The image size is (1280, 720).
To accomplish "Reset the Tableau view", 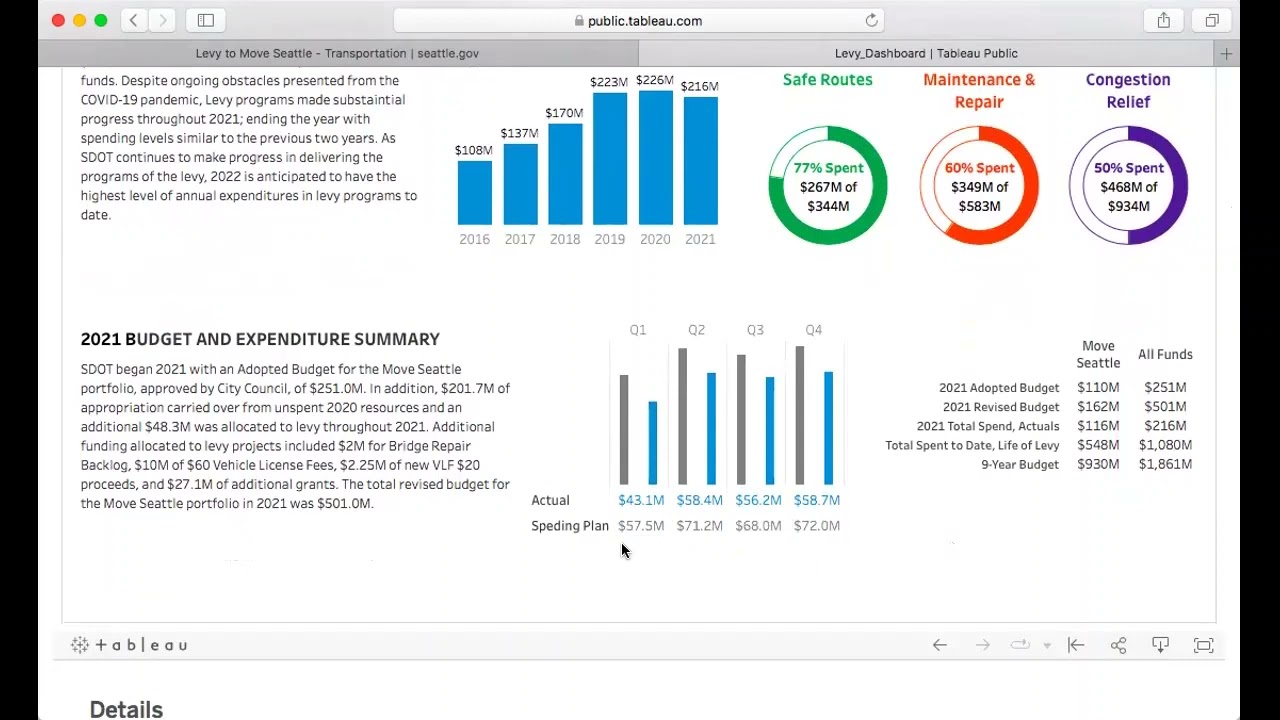I will pos(1076,645).
